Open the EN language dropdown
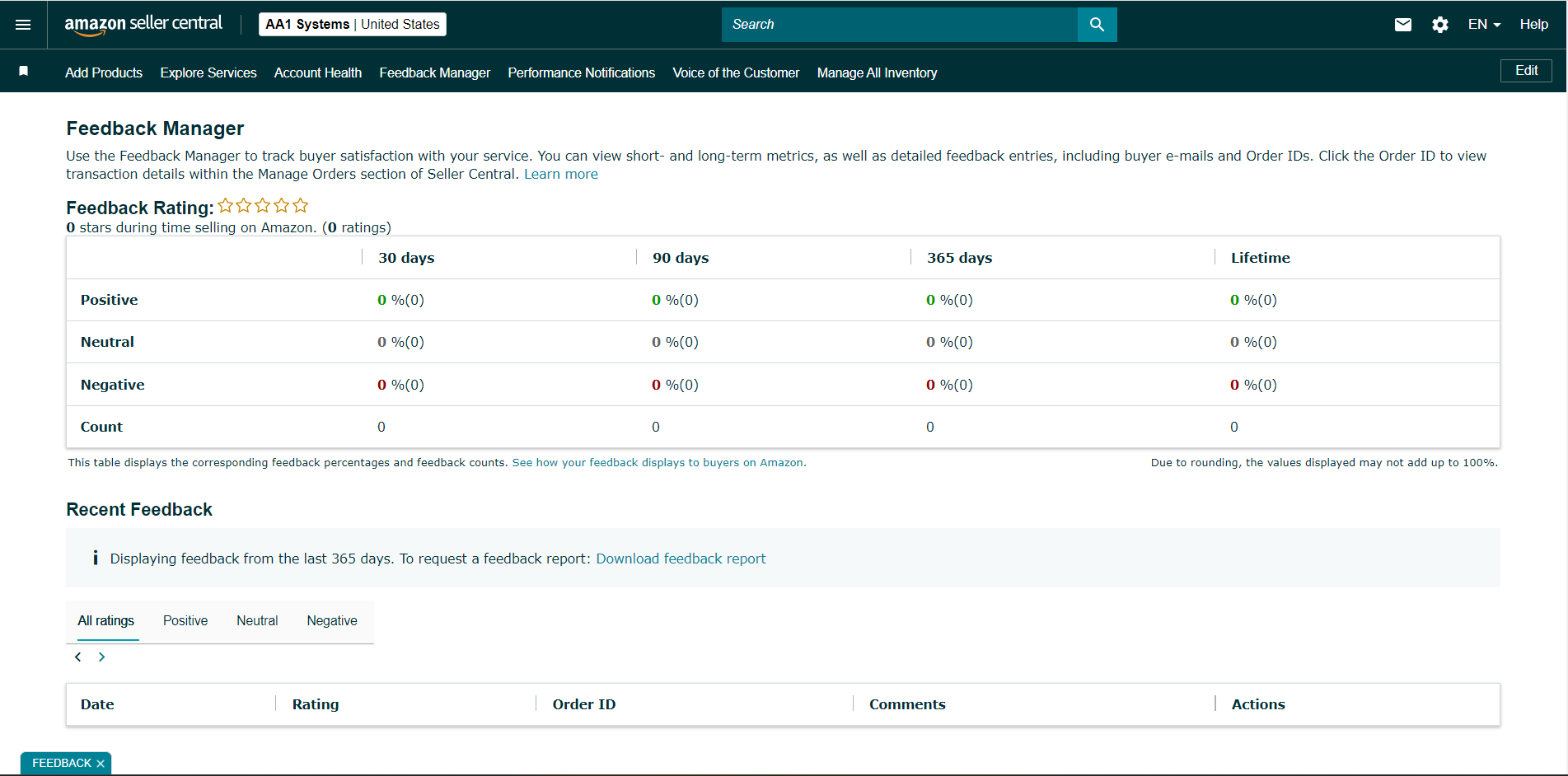The height and width of the screenshot is (776, 1568). tap(1484, 25)
